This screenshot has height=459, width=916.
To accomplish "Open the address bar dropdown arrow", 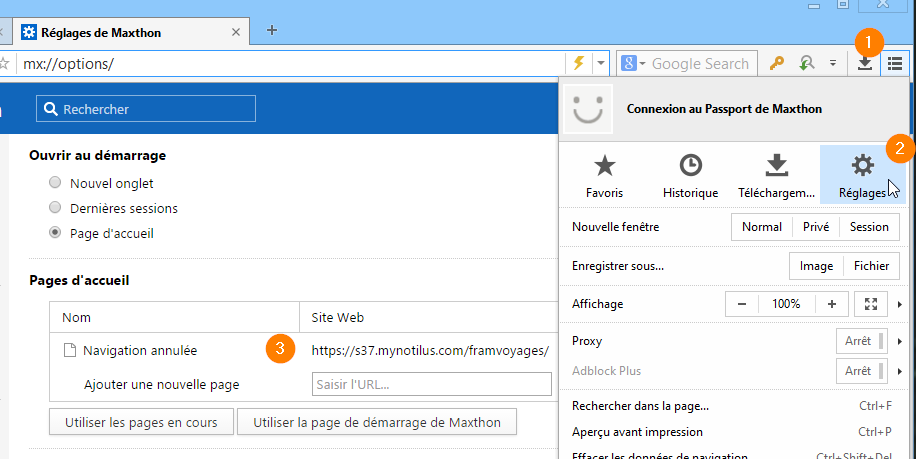I will click(601, 63).
